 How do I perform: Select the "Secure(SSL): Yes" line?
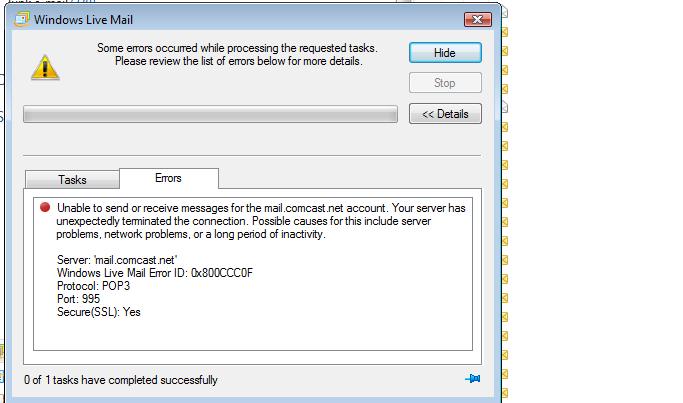(98, 312)
